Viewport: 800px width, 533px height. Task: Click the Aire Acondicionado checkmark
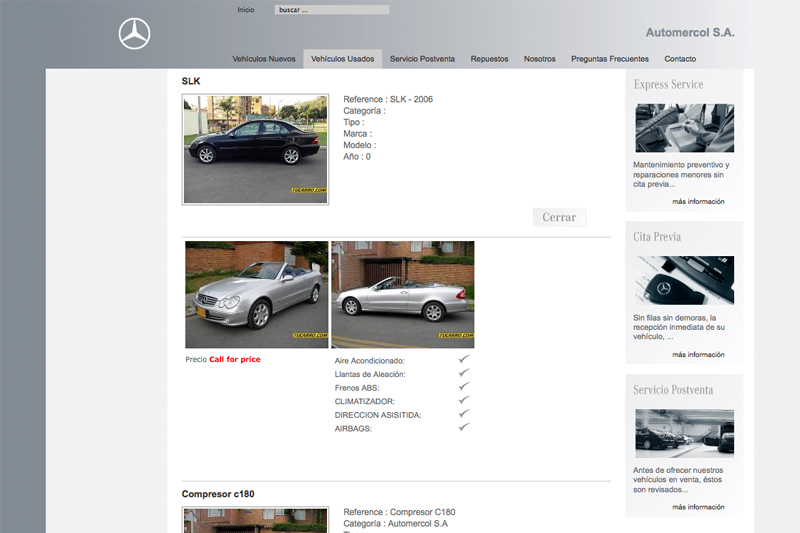[x=464, y=359]
